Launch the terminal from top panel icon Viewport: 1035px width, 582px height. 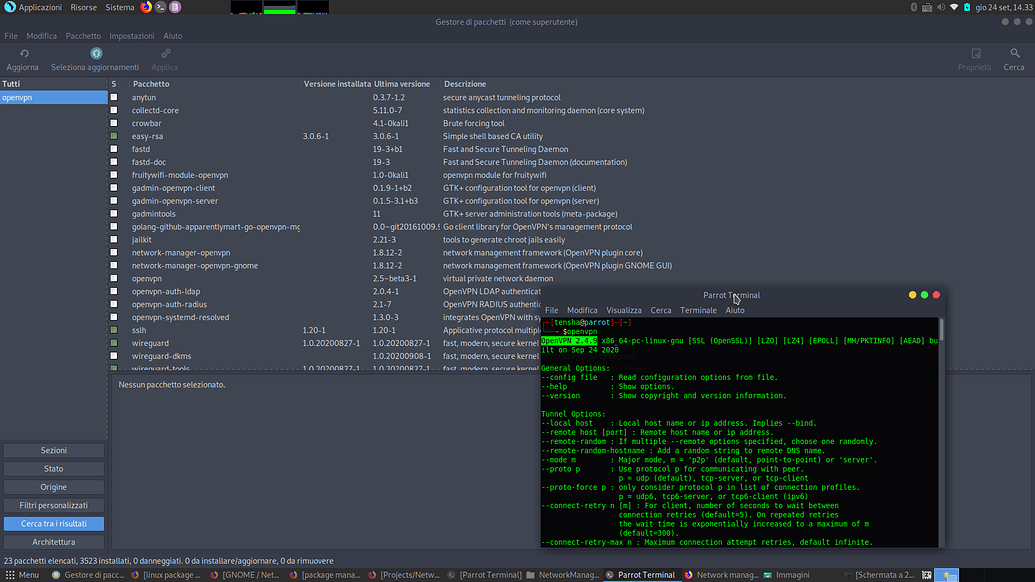(160, 7)
